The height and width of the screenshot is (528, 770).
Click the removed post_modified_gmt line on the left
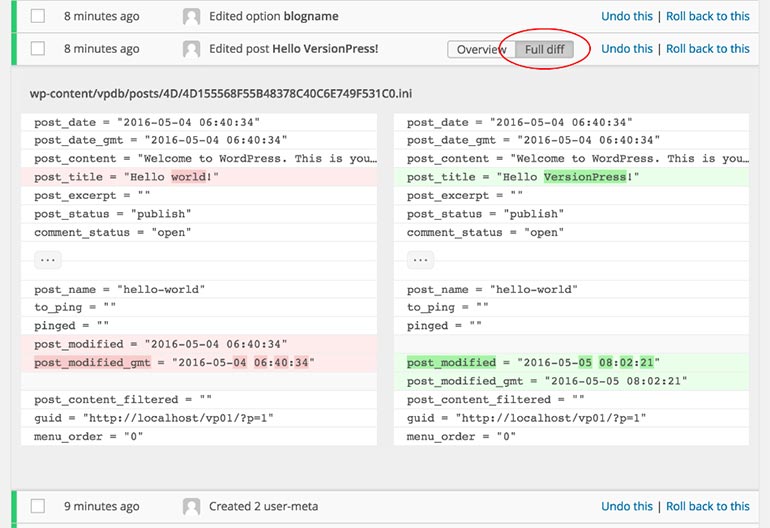click(199, 362)
